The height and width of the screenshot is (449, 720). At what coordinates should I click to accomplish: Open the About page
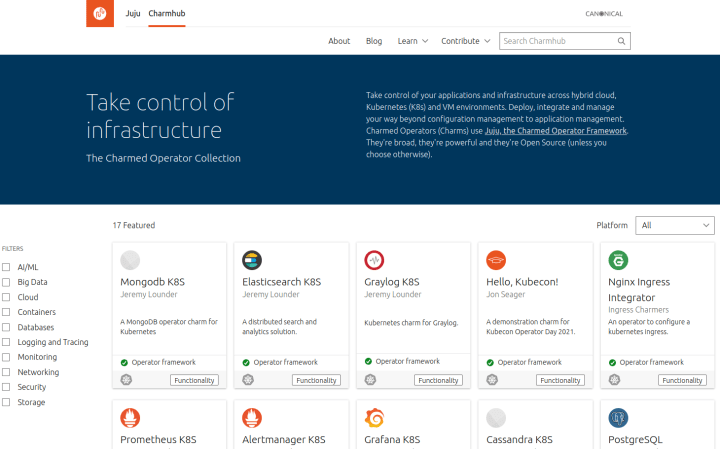coord(339,41)
